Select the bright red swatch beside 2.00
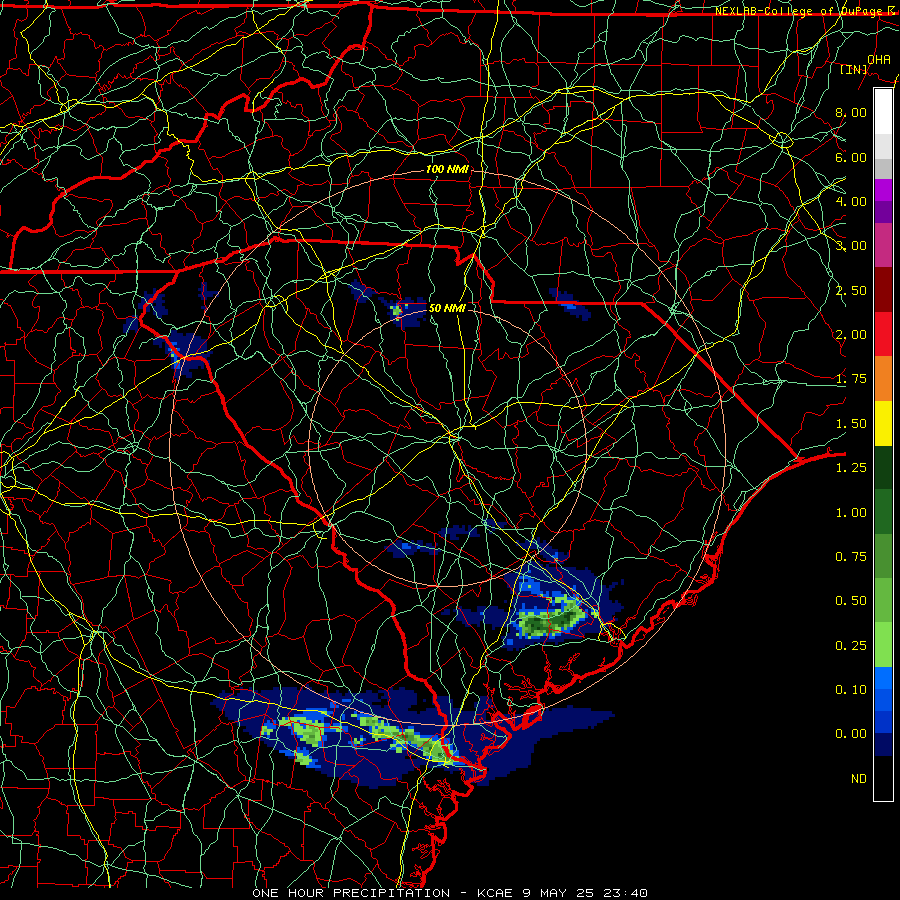Image resolution: width=900 pixels, height=900 pixels. pyautogui.click(x=883, y=334)
